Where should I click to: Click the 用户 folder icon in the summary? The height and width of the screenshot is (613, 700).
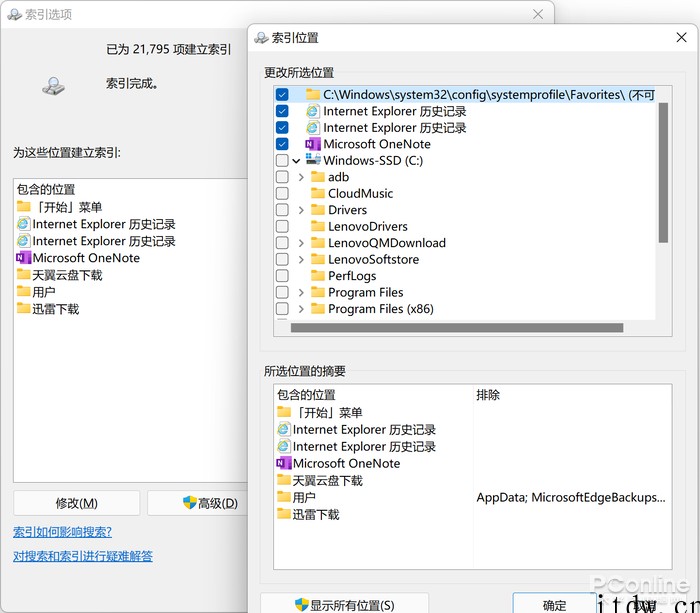click(284, 496)
